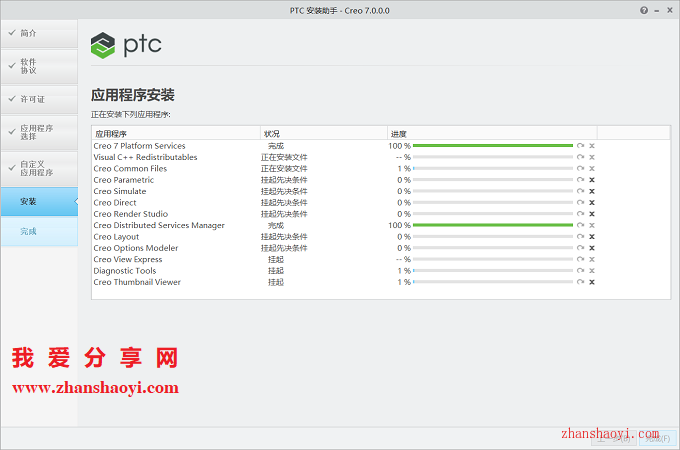Click retry icon for Creo Direct
Image resolution: width=680 pixels, height=450 pixels.
(580, 202)
